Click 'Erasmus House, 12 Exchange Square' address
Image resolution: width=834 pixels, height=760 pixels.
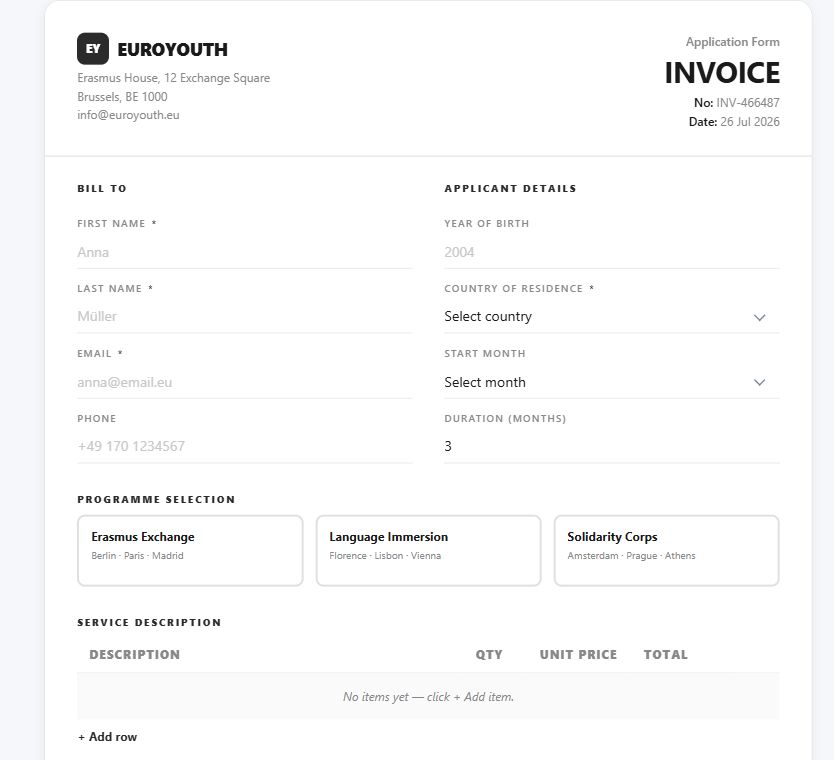tap(173, 78)
